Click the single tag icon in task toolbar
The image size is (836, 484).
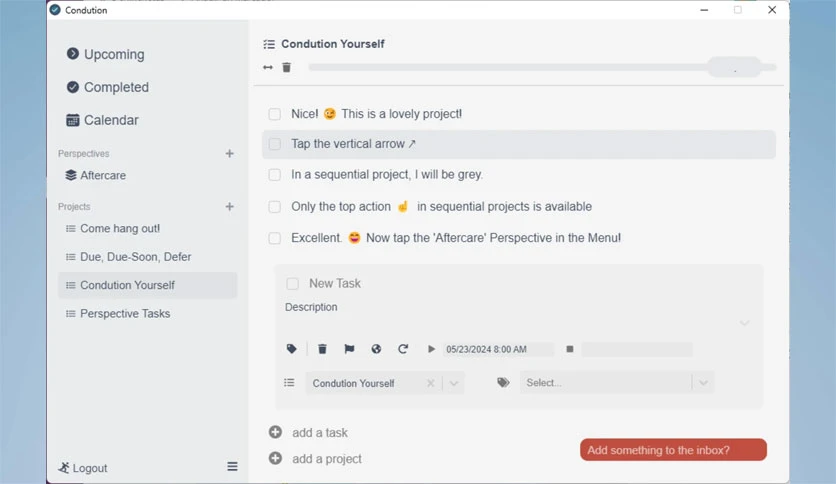(291, 349)
